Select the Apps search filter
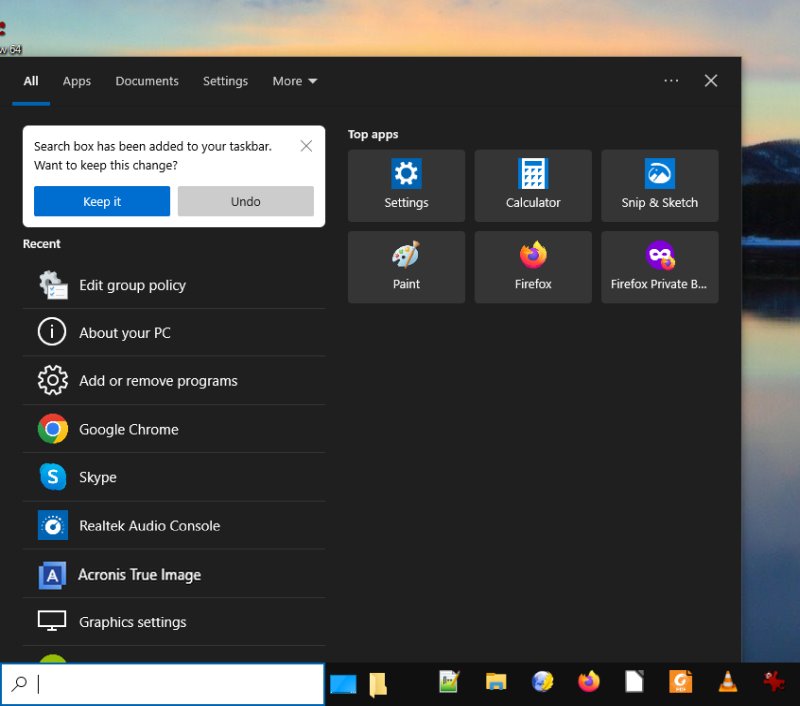Viewport: 800px width, 706px height. point(76,81)
